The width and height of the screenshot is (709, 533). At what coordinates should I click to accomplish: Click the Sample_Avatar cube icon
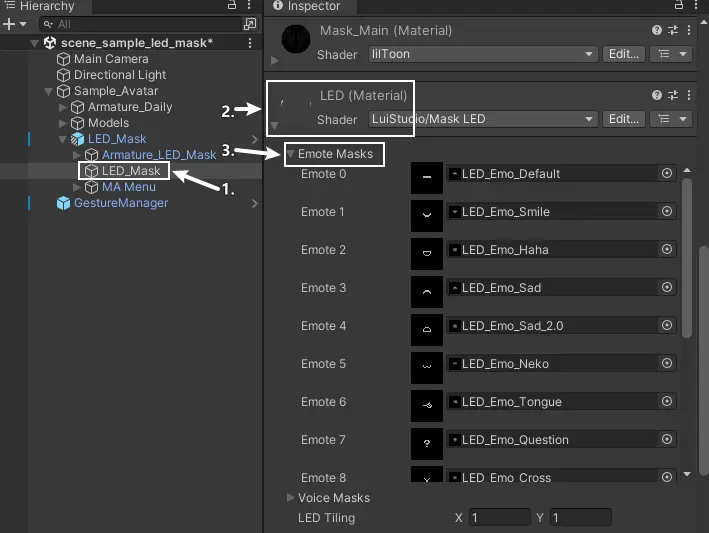63,91
